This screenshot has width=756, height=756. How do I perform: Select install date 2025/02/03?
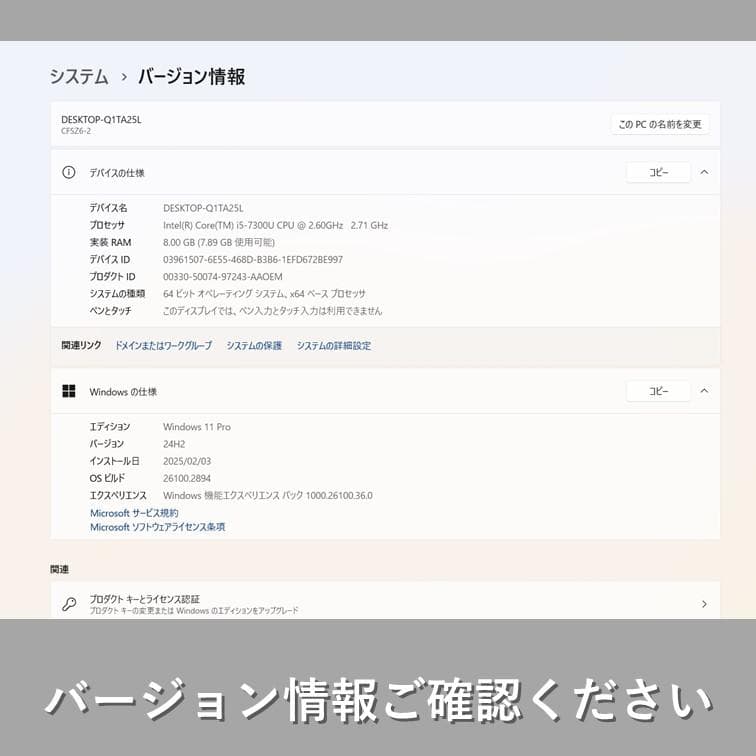pyautogui.click(x=187, y=461)
